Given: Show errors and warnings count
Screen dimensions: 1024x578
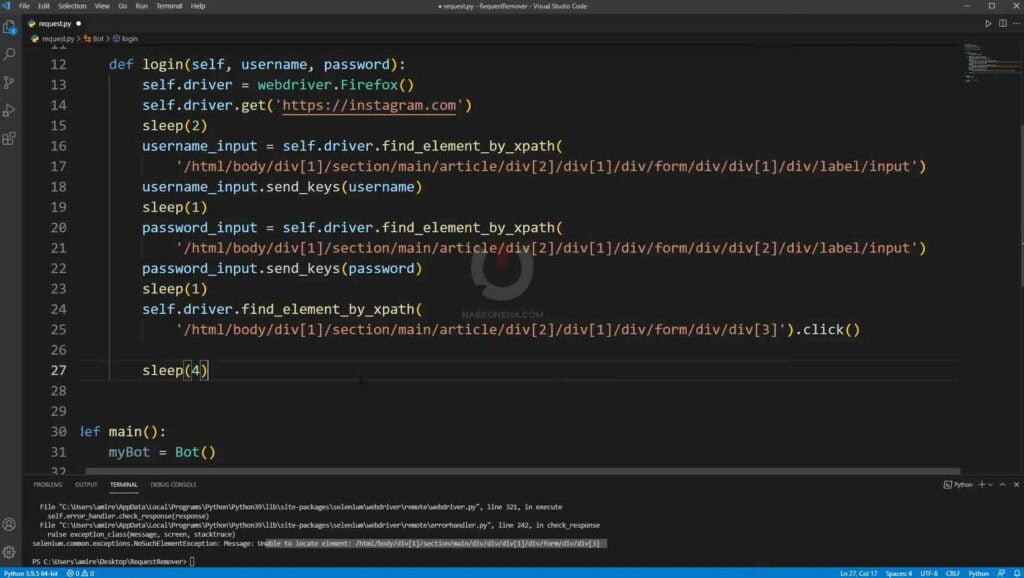Looking at the screenshot, I should (x=80, y=573).
